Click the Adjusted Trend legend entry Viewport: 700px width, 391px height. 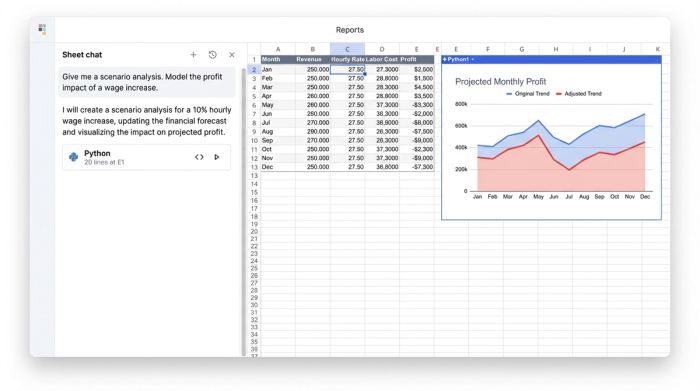point(579,94)
